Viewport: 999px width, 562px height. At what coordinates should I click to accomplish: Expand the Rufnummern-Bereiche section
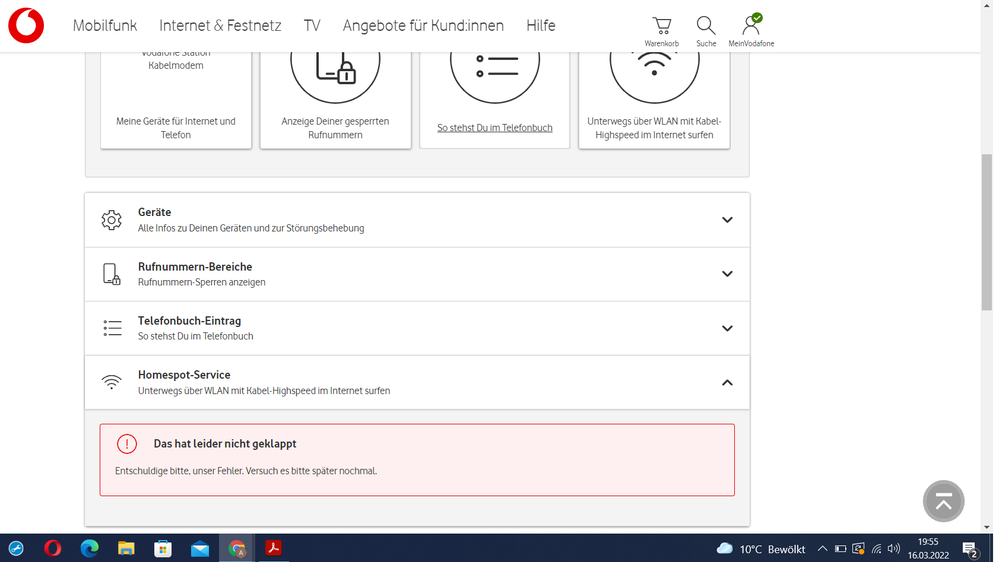pos(727,274)
